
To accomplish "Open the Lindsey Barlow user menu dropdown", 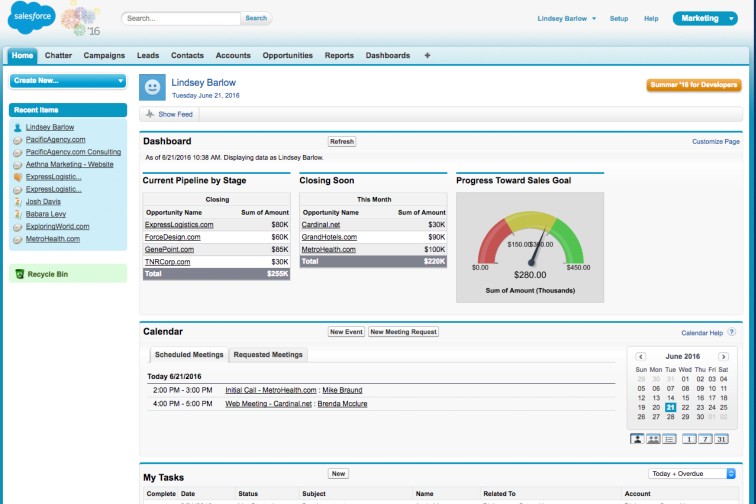I will pos(567,18).
